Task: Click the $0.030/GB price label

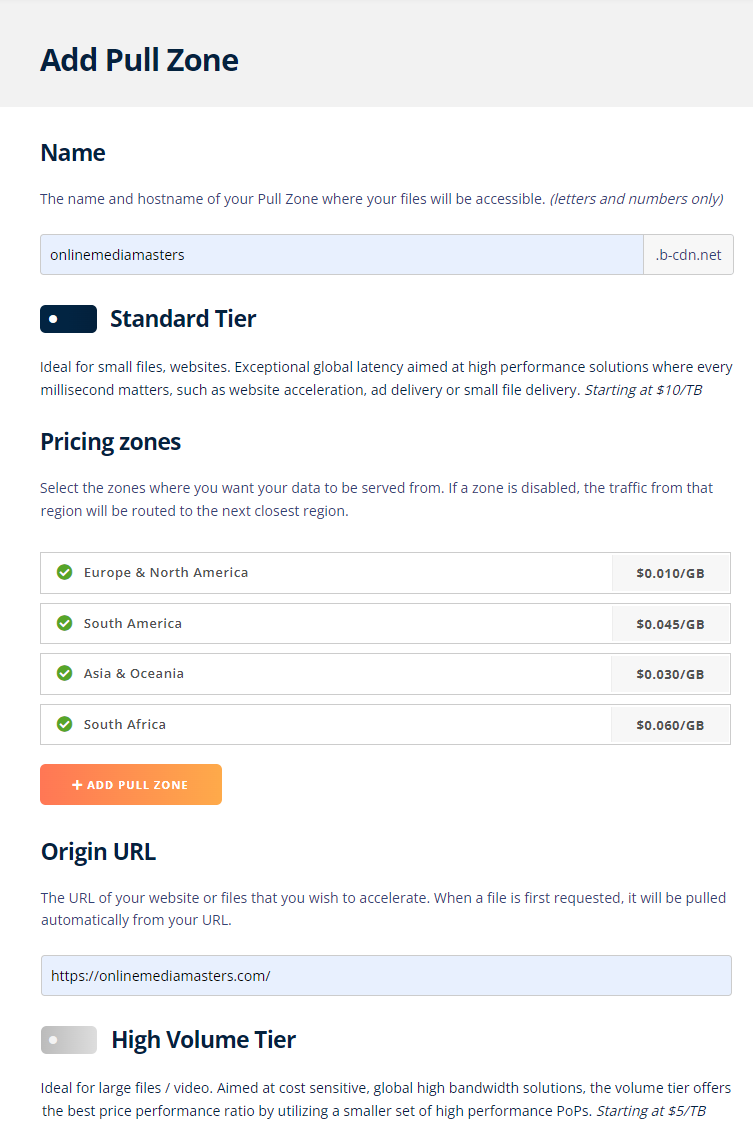Action: (670, 674)
